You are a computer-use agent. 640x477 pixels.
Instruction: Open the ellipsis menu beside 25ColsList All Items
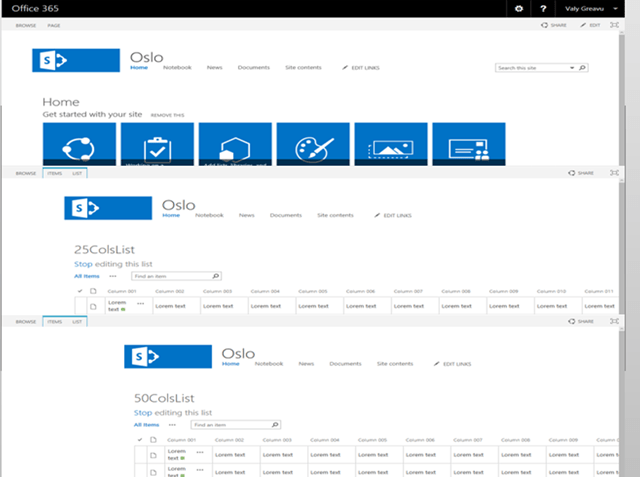click(x=113, y=275)
